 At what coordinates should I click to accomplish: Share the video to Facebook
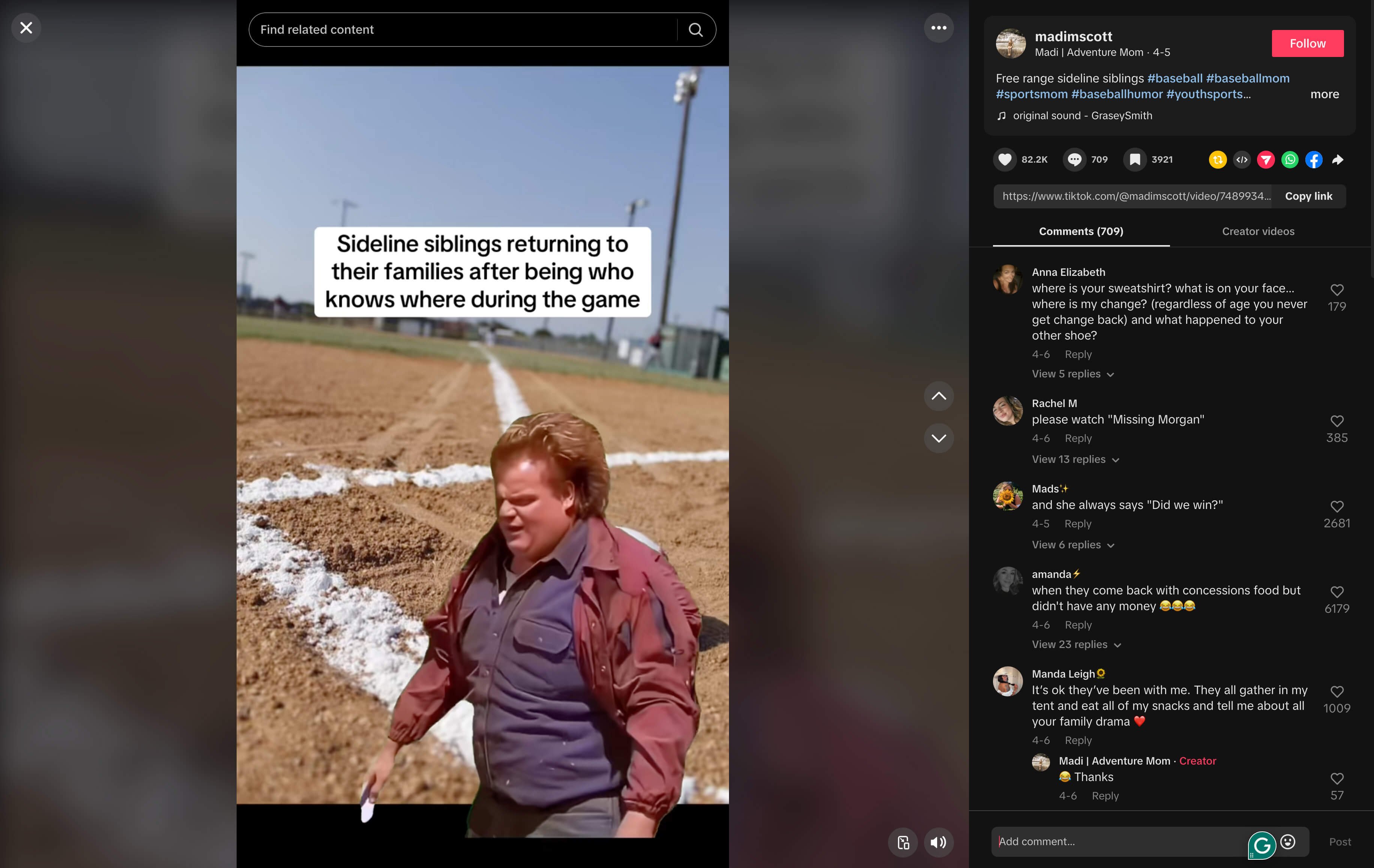1314,160
